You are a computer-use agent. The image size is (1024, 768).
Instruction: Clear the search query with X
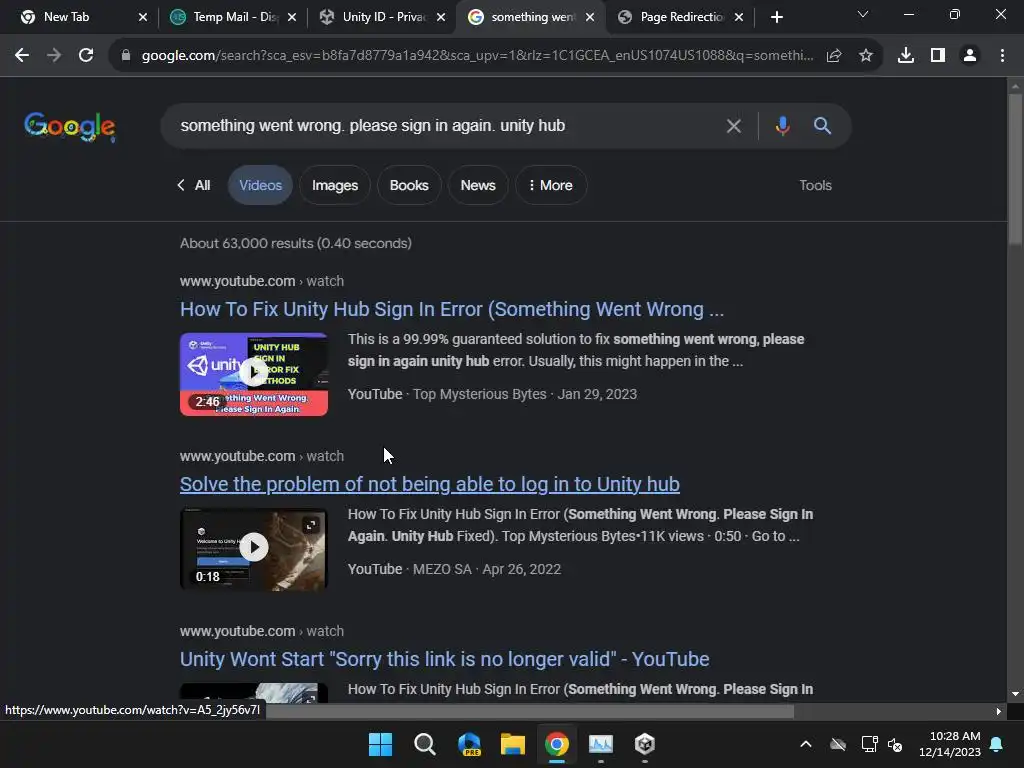tap(733, 126)
